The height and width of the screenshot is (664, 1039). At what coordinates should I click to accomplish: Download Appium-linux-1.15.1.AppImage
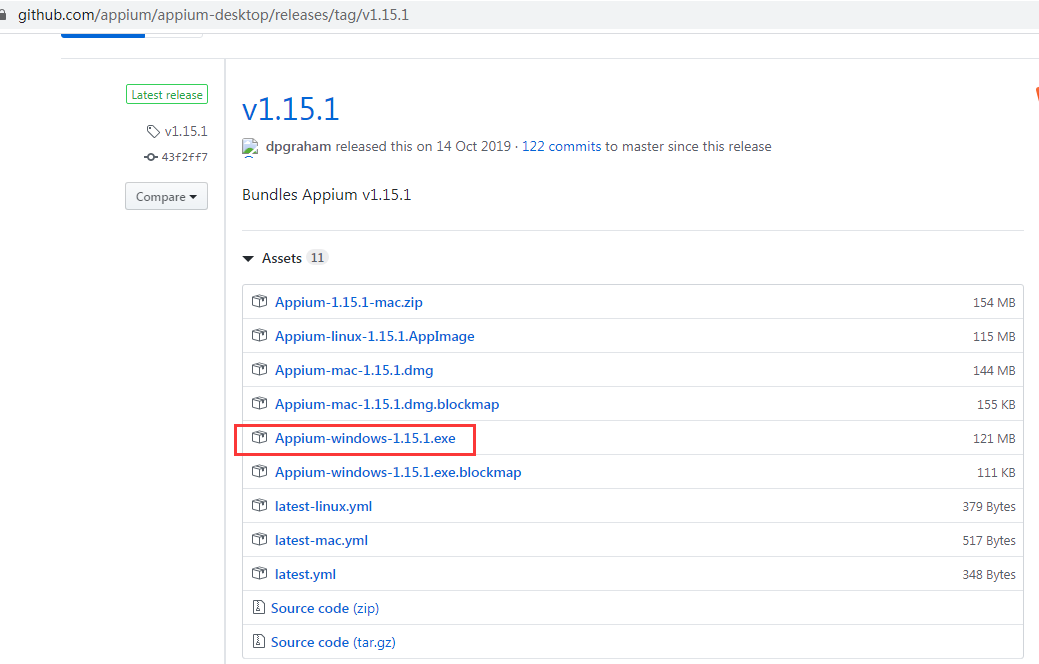coord(374,336)
